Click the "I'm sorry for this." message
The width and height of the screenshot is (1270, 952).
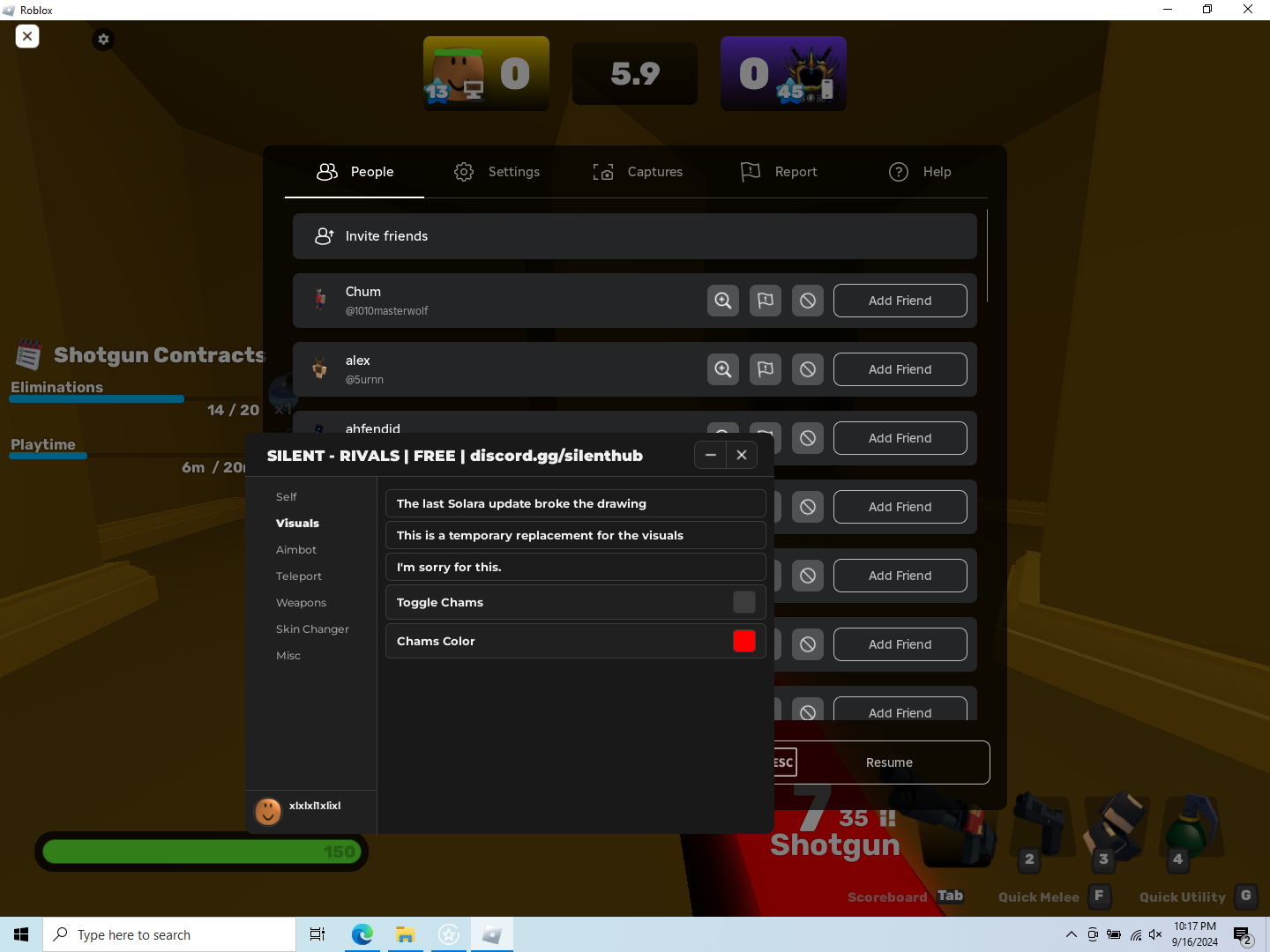tap(575, 567)
